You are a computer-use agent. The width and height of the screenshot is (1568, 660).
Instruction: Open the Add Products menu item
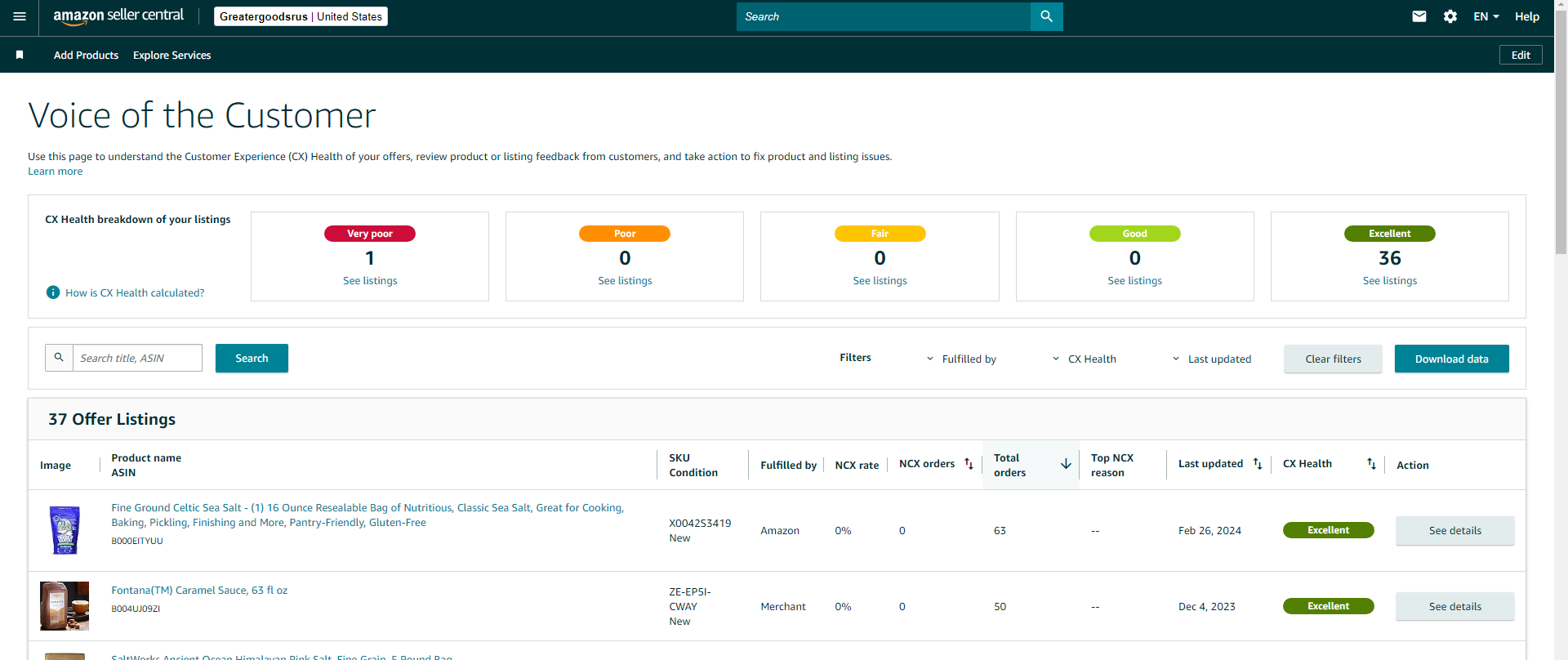[x=86, y=55]
